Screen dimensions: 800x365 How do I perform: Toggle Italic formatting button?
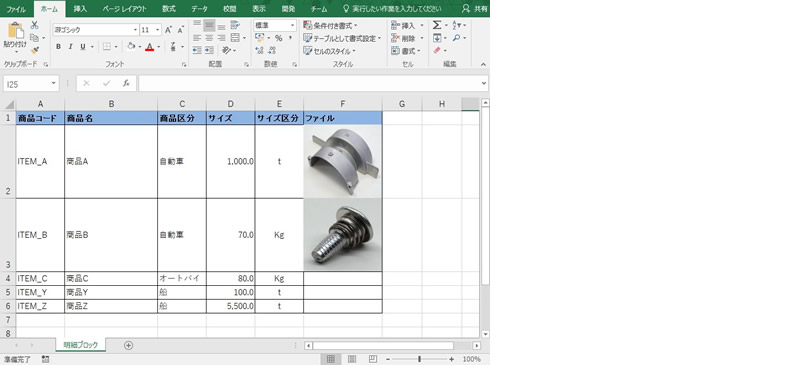pos(70,47)
